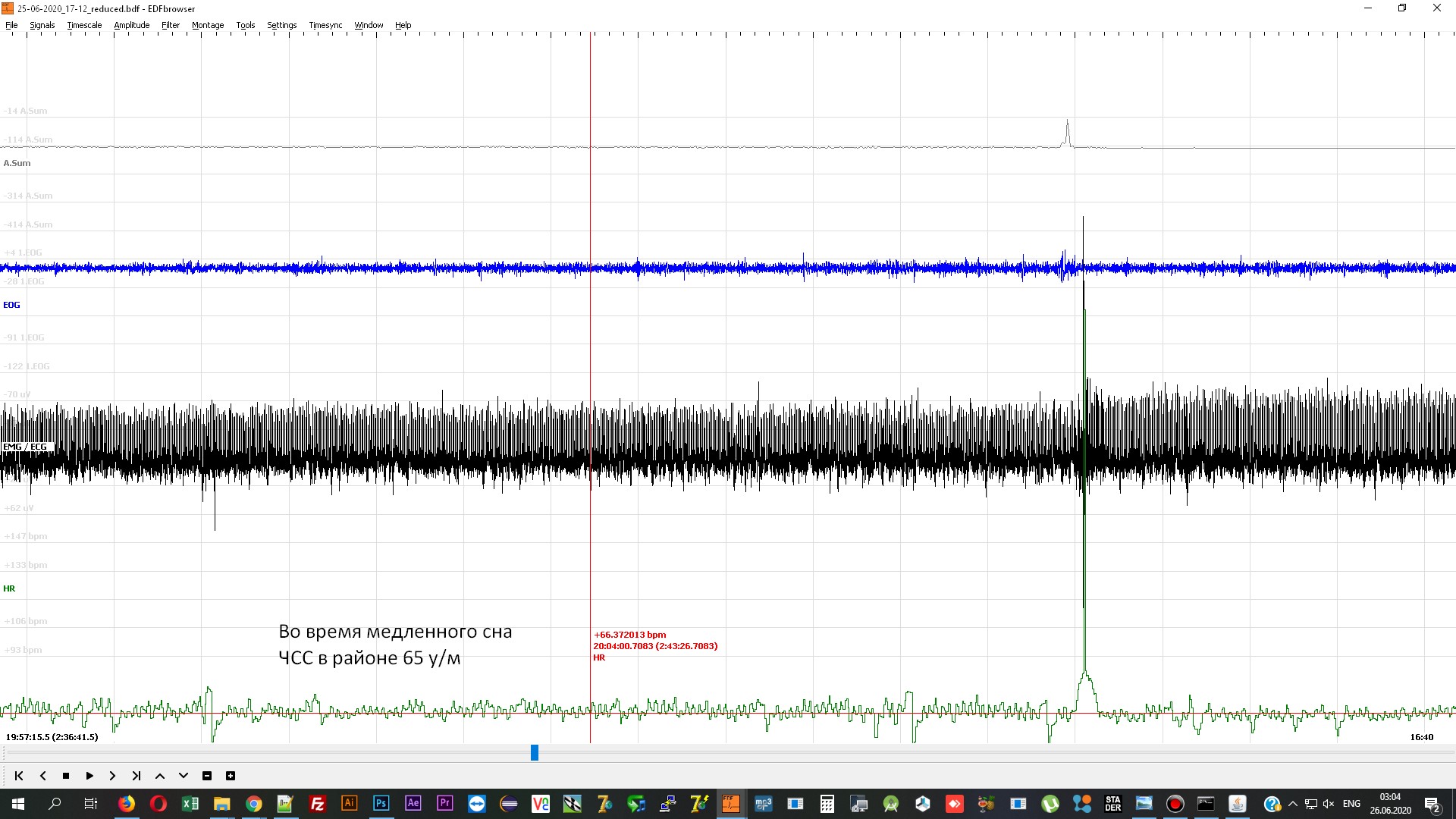Viewport: 1456px width, 819px height.
Task: Open Android Studio from the taskbar
Action: click(891, 804)
